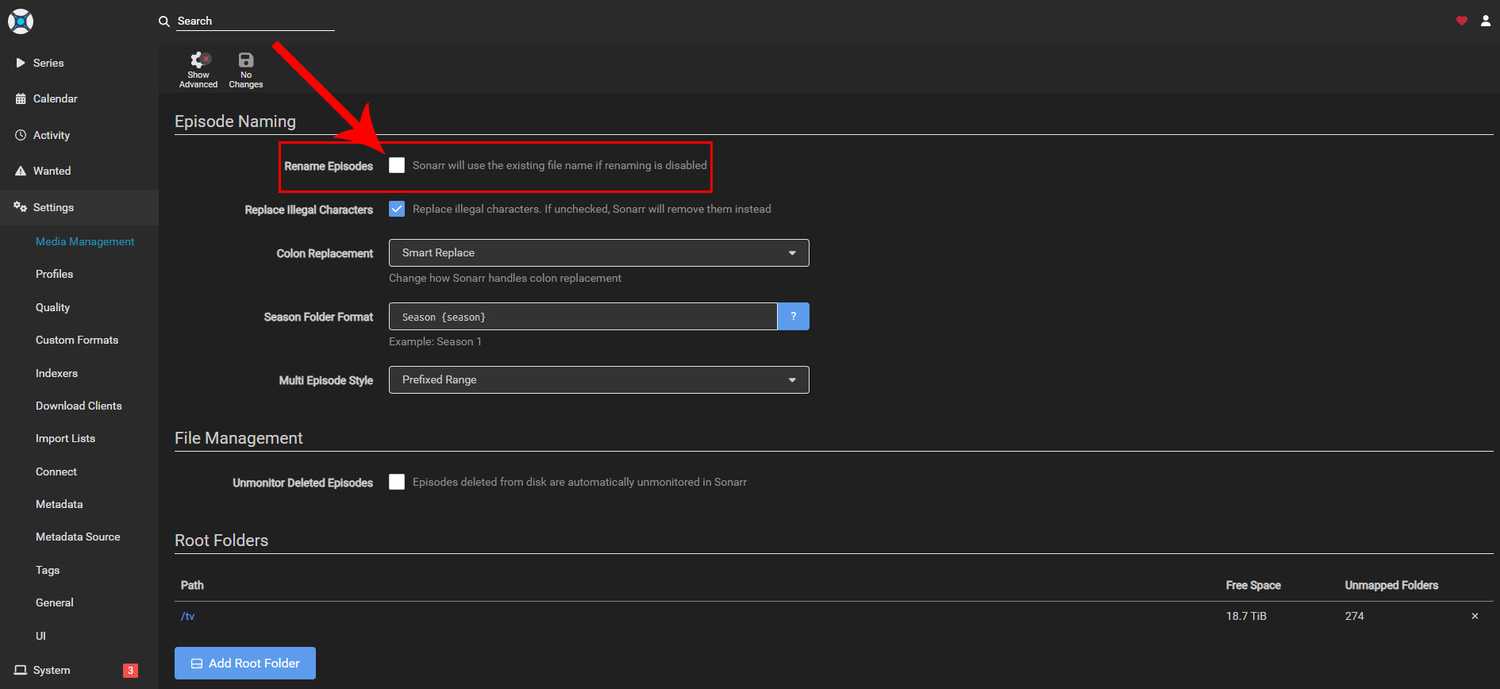Select Media Management settings page
1500x689 pixels.
click(85, 241)
